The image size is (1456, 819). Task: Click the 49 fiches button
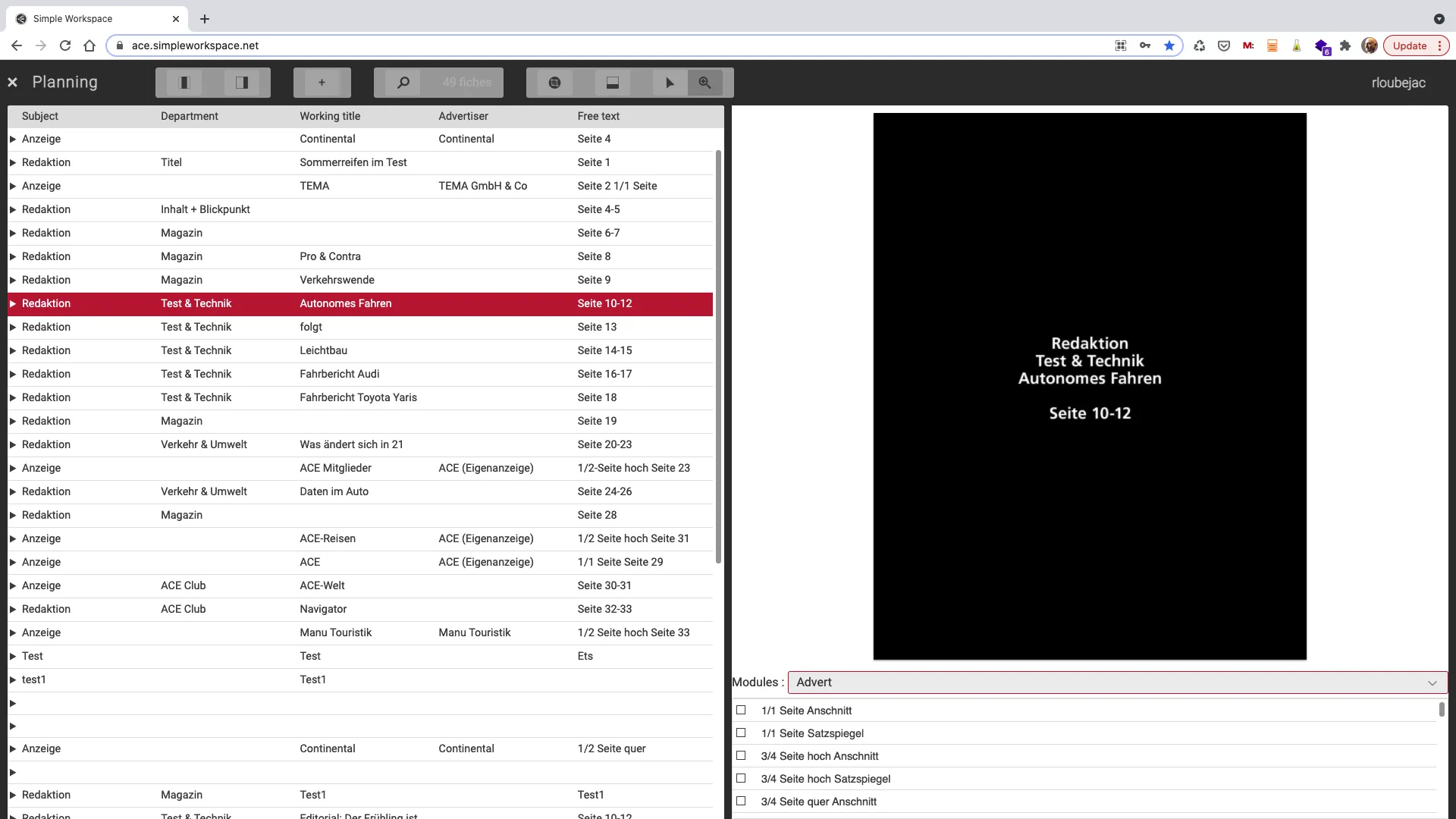click(466, 83)
